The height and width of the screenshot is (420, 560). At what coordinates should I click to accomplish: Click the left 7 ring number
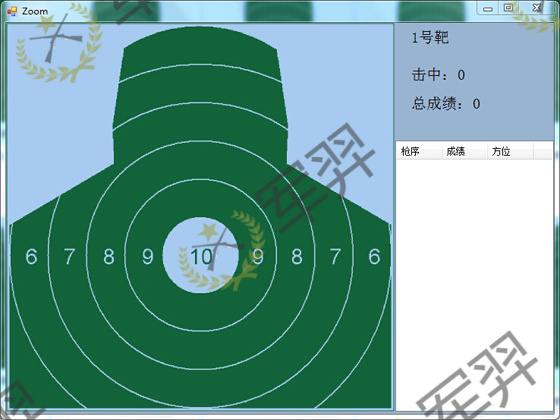pos(69,256)
